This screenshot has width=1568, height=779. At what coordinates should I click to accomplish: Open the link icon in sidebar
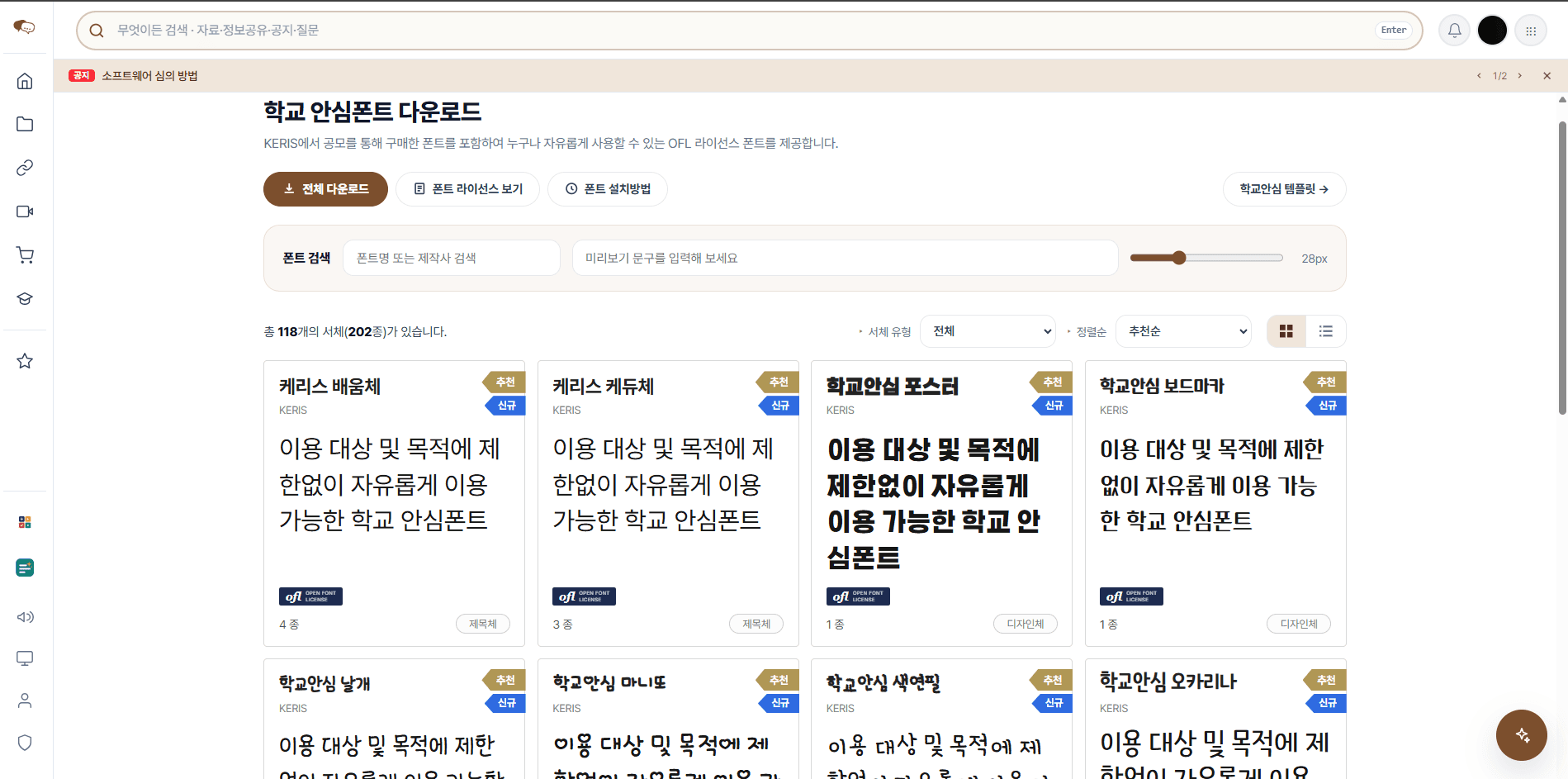25,168
